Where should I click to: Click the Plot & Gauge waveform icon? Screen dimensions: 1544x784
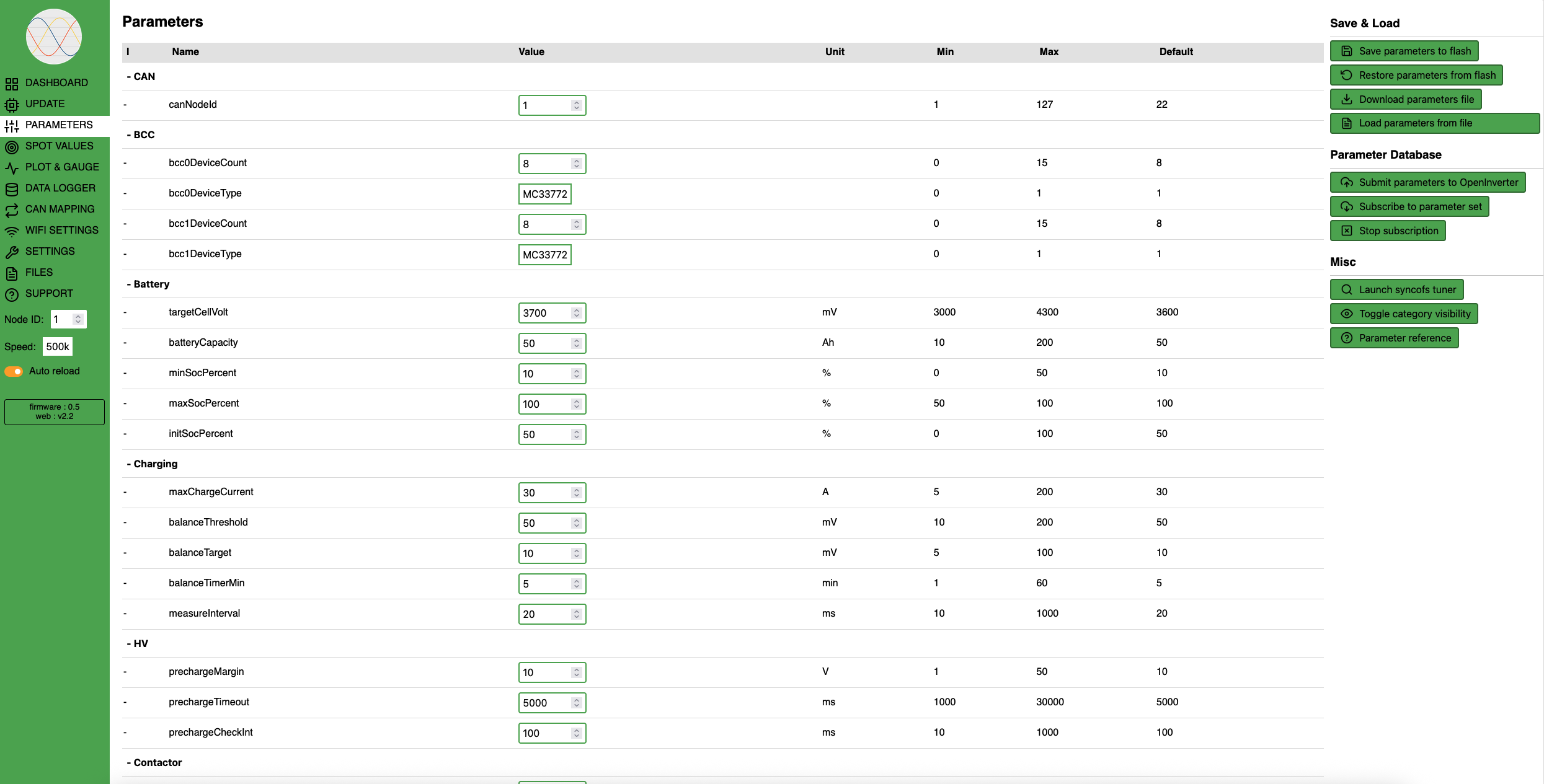coord(12,167)
